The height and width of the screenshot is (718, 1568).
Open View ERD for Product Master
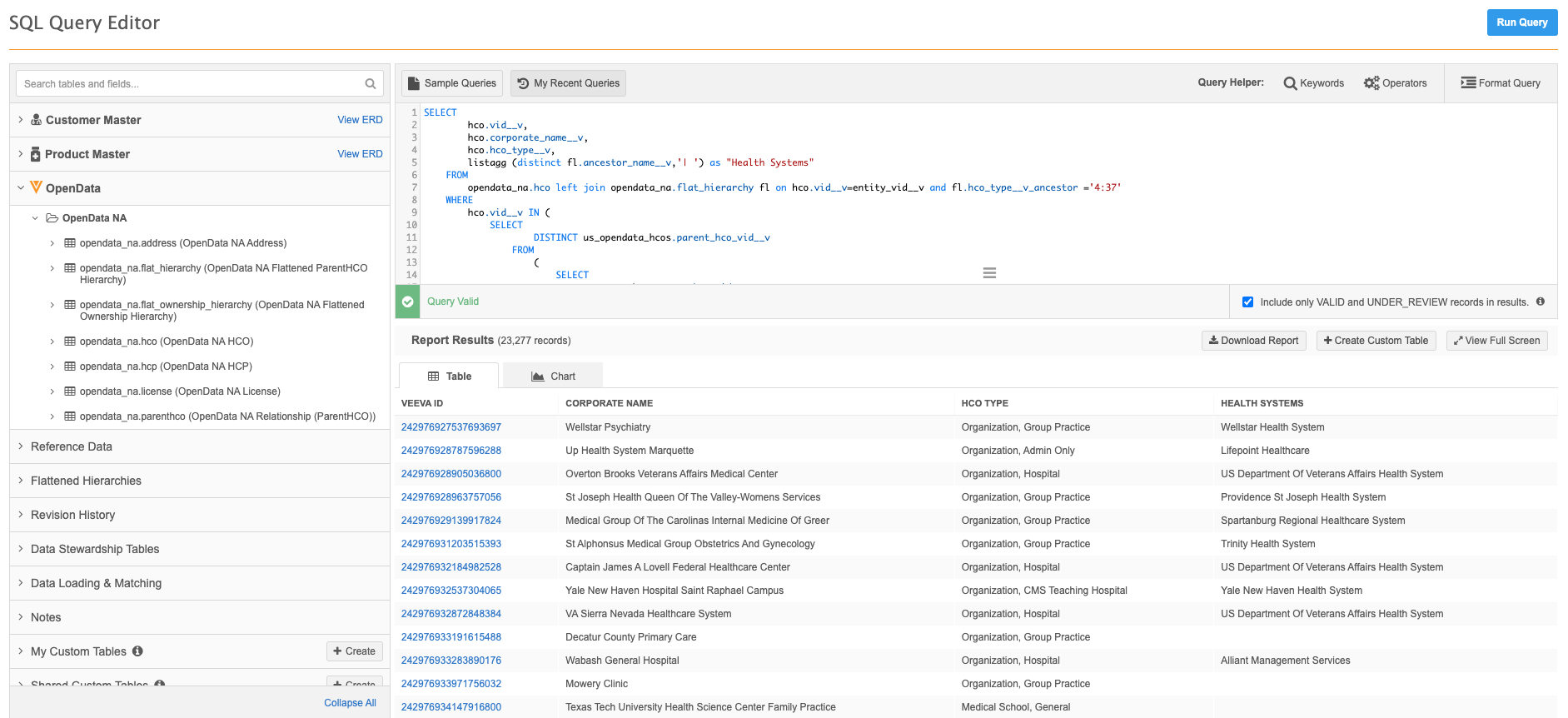click(x=360, y=154)
